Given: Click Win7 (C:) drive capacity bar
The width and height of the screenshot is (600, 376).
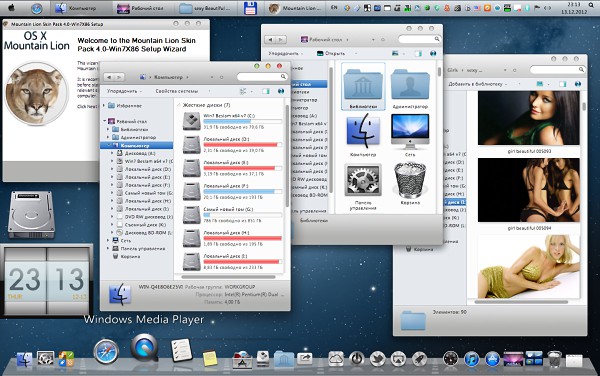Looking at the screenshot, I should click(242, 121).
